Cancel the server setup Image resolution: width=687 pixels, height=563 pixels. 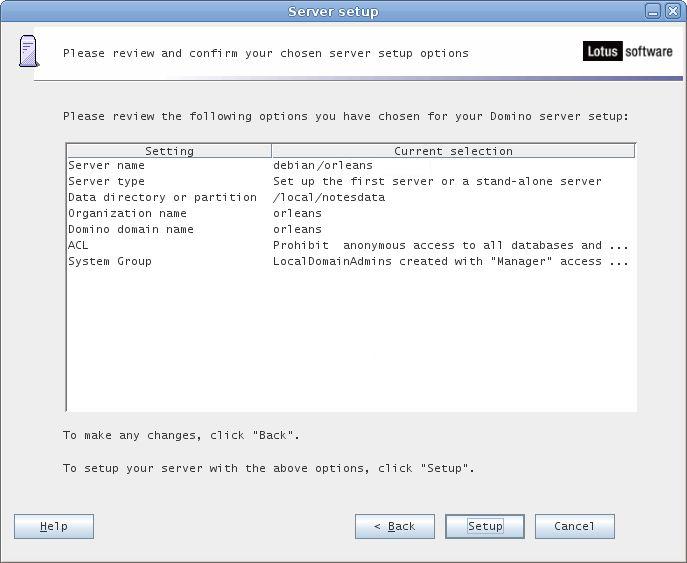tap(574, 526)
